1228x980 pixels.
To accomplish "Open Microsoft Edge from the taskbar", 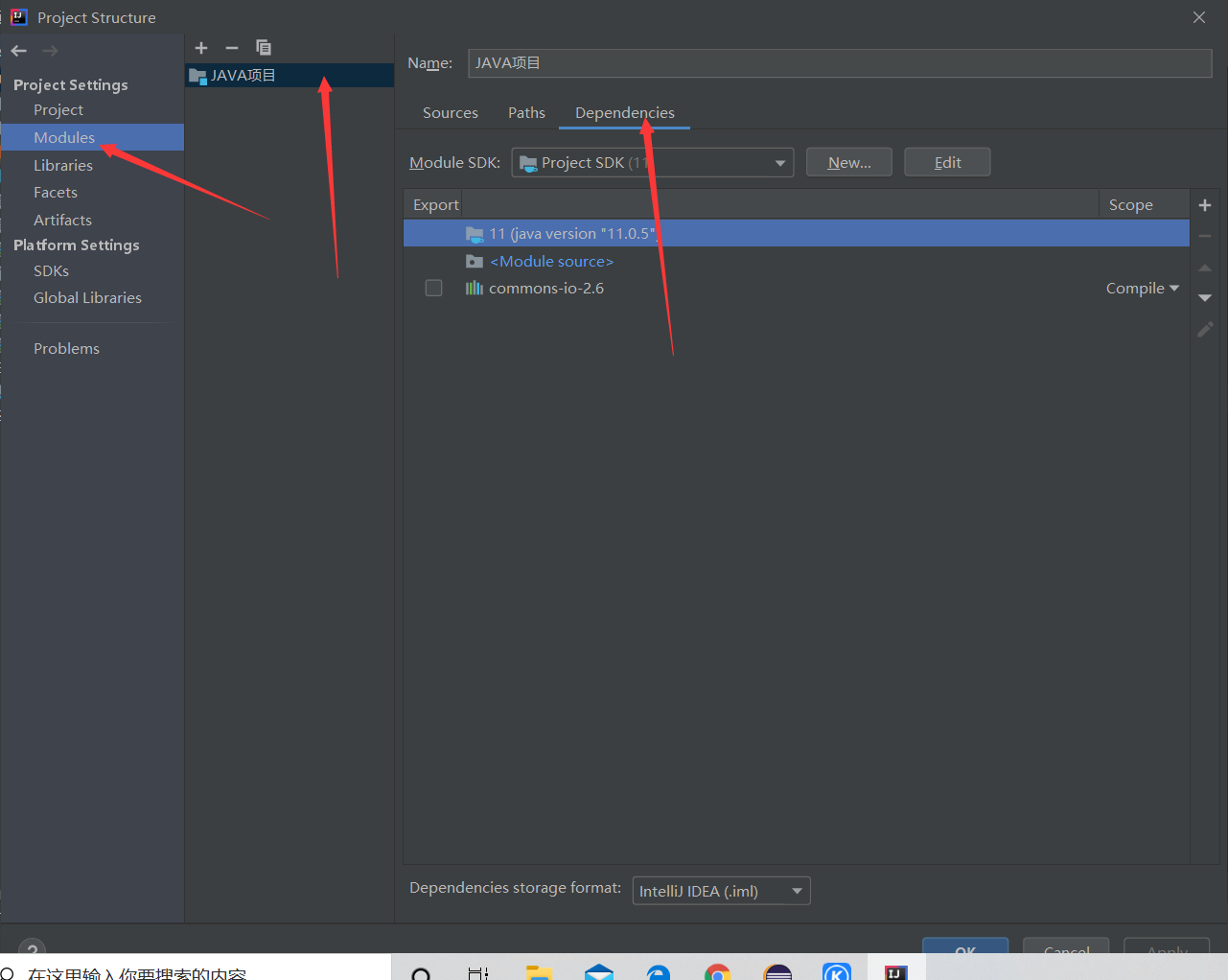I will (x=659, y=971).
